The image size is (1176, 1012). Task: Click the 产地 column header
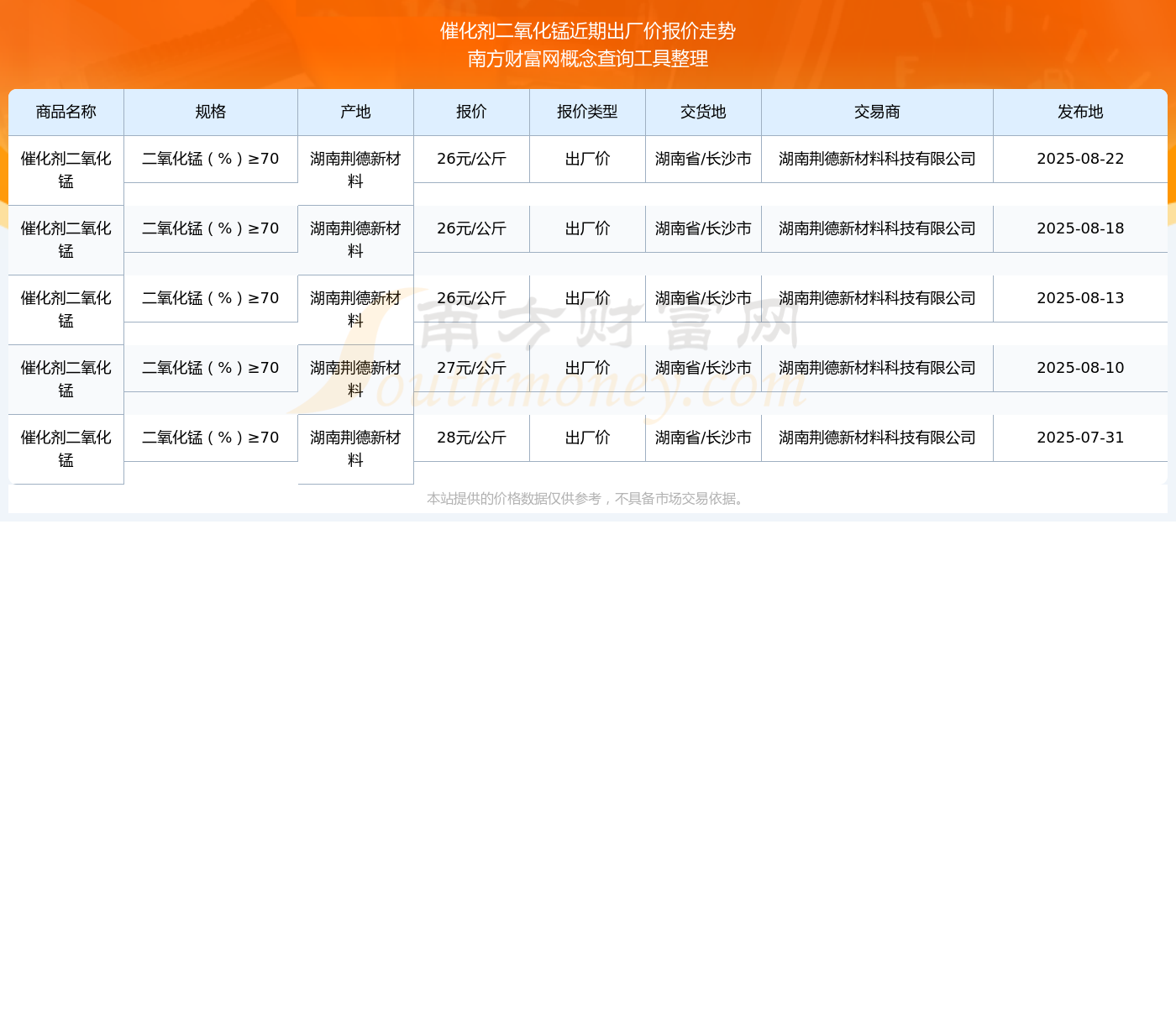(356, 112)
